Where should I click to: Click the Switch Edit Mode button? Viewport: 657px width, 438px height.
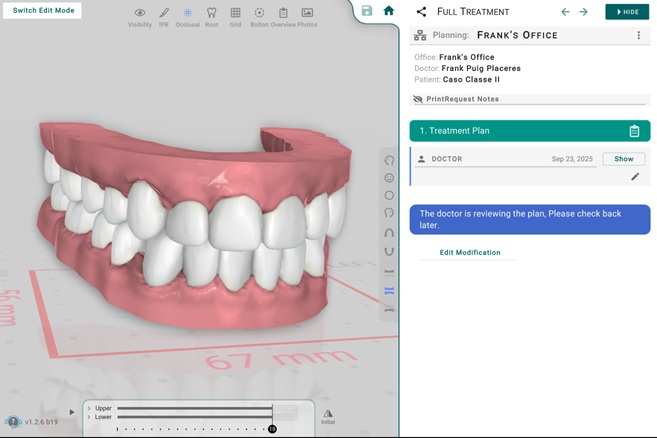coord(43,10)
